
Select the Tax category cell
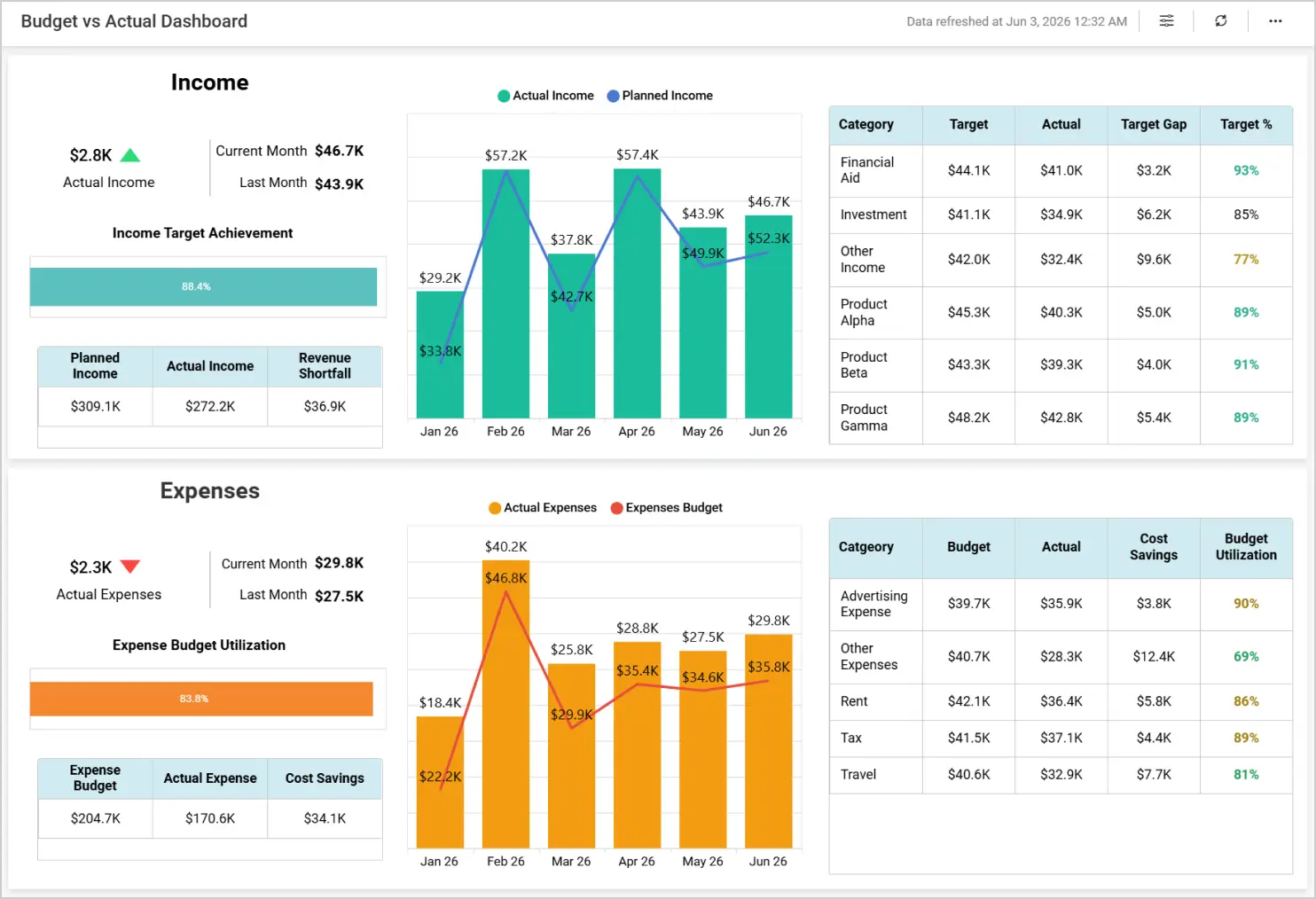pyautogui.click(x=875, y=738)
